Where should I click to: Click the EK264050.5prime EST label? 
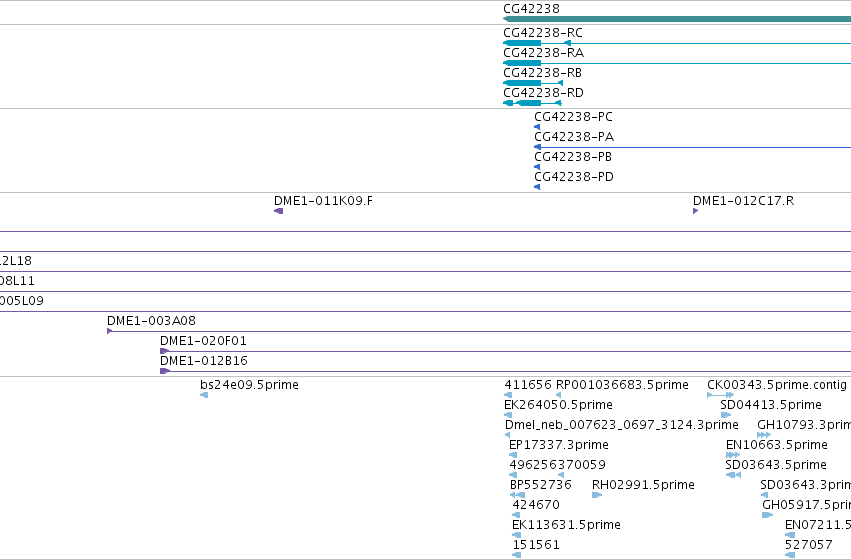click(x=558, y=405)
